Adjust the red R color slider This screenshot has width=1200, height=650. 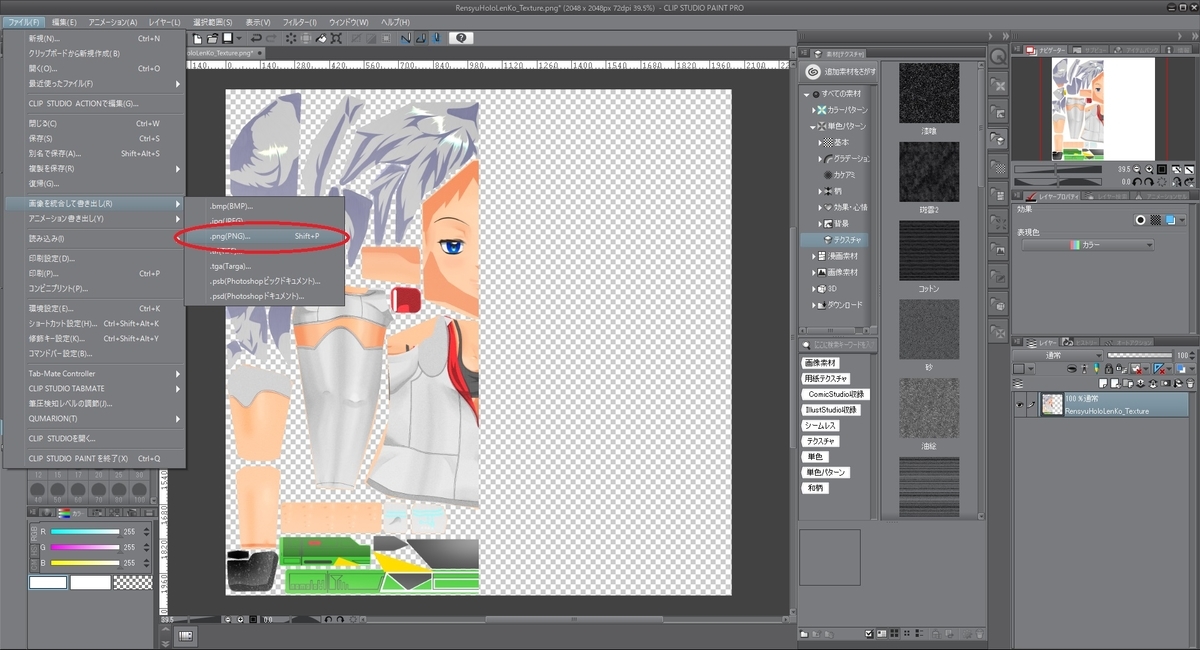pos(83,532)
